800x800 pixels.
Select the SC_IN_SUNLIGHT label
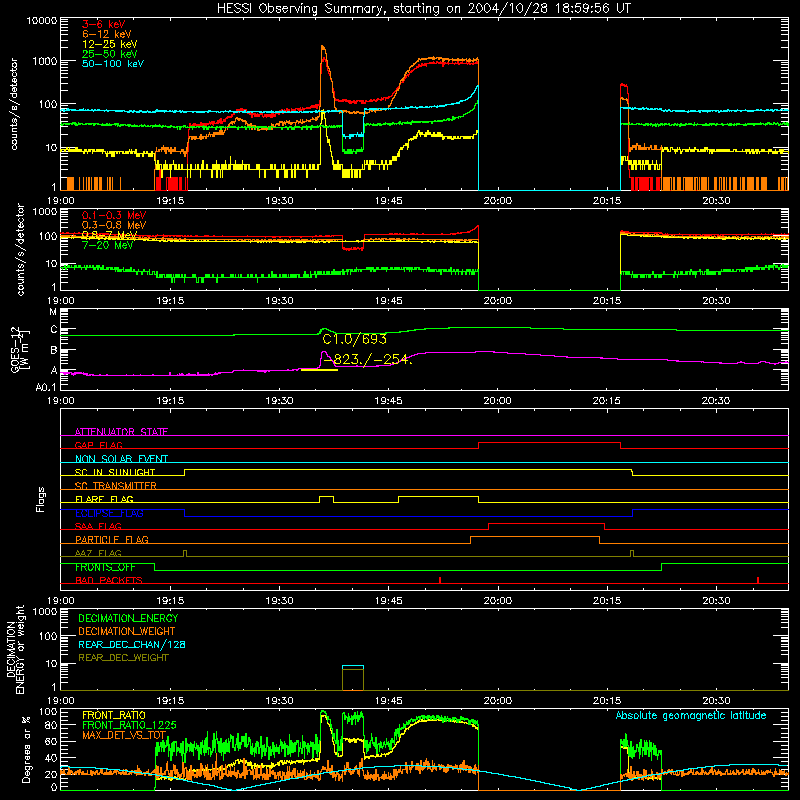point(115,472)
